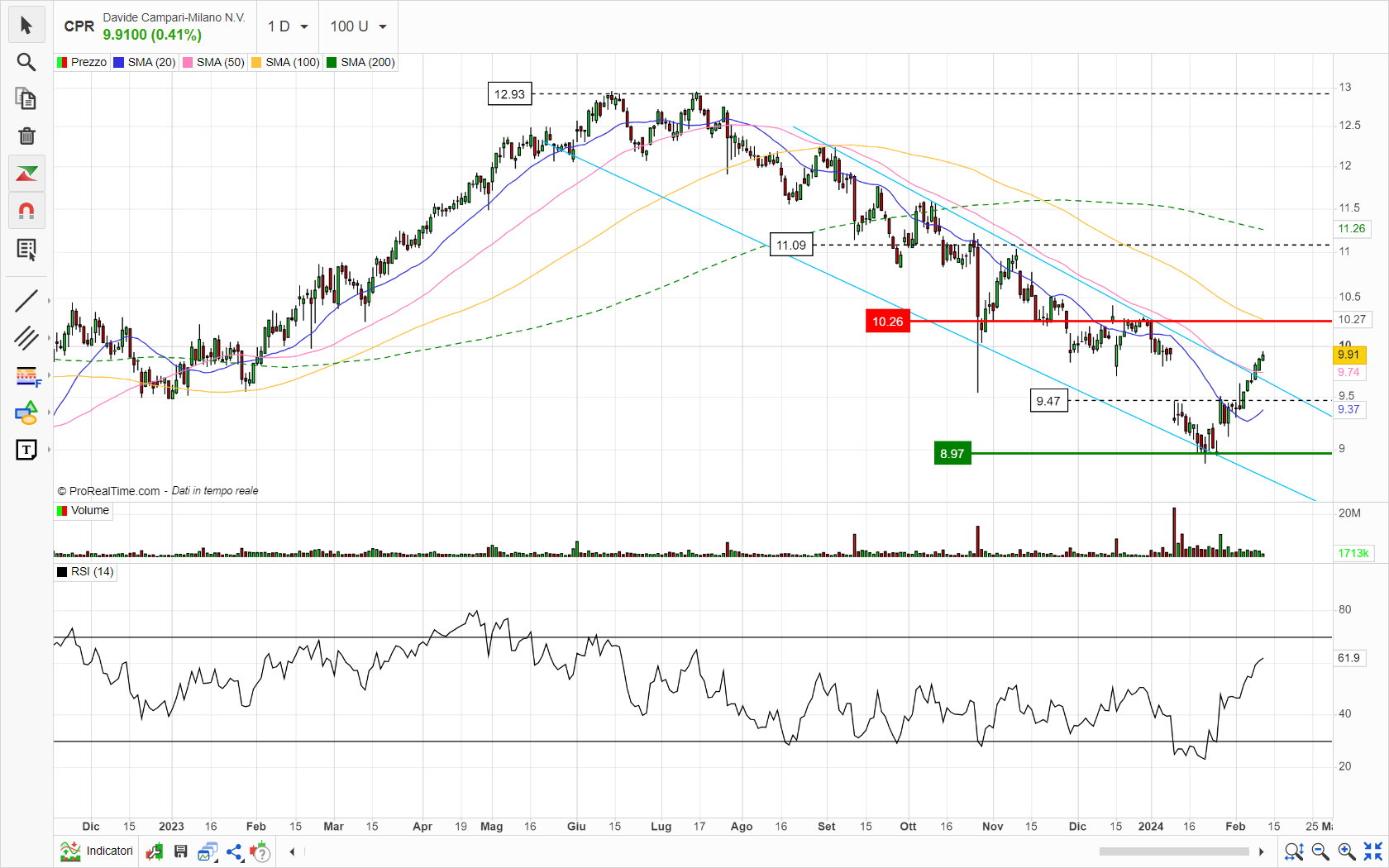1389x868 pixels.
Task: Select the geometric shapes drawing tool
Action: [26, 413]
